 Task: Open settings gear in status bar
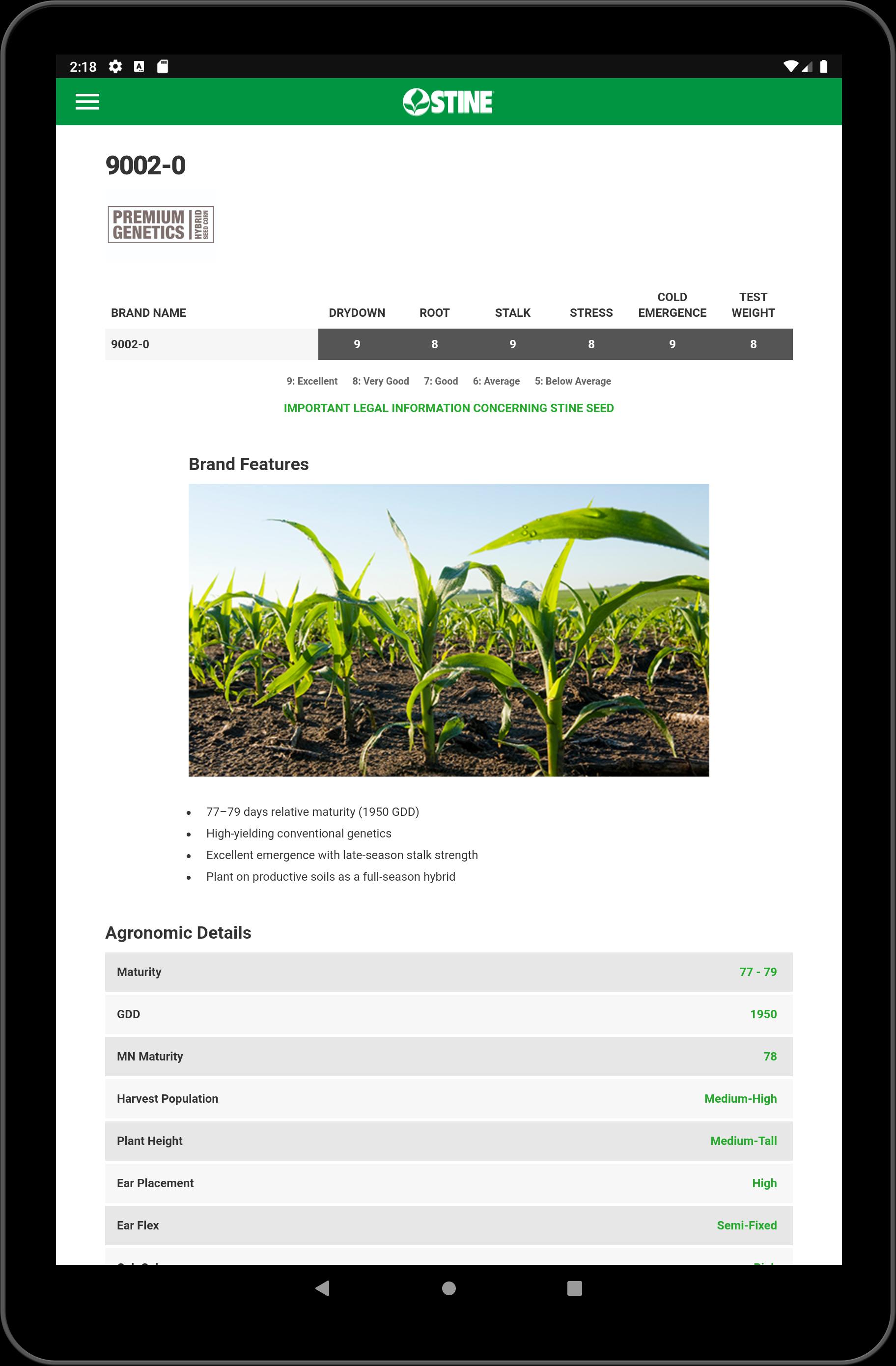(115, 67)
